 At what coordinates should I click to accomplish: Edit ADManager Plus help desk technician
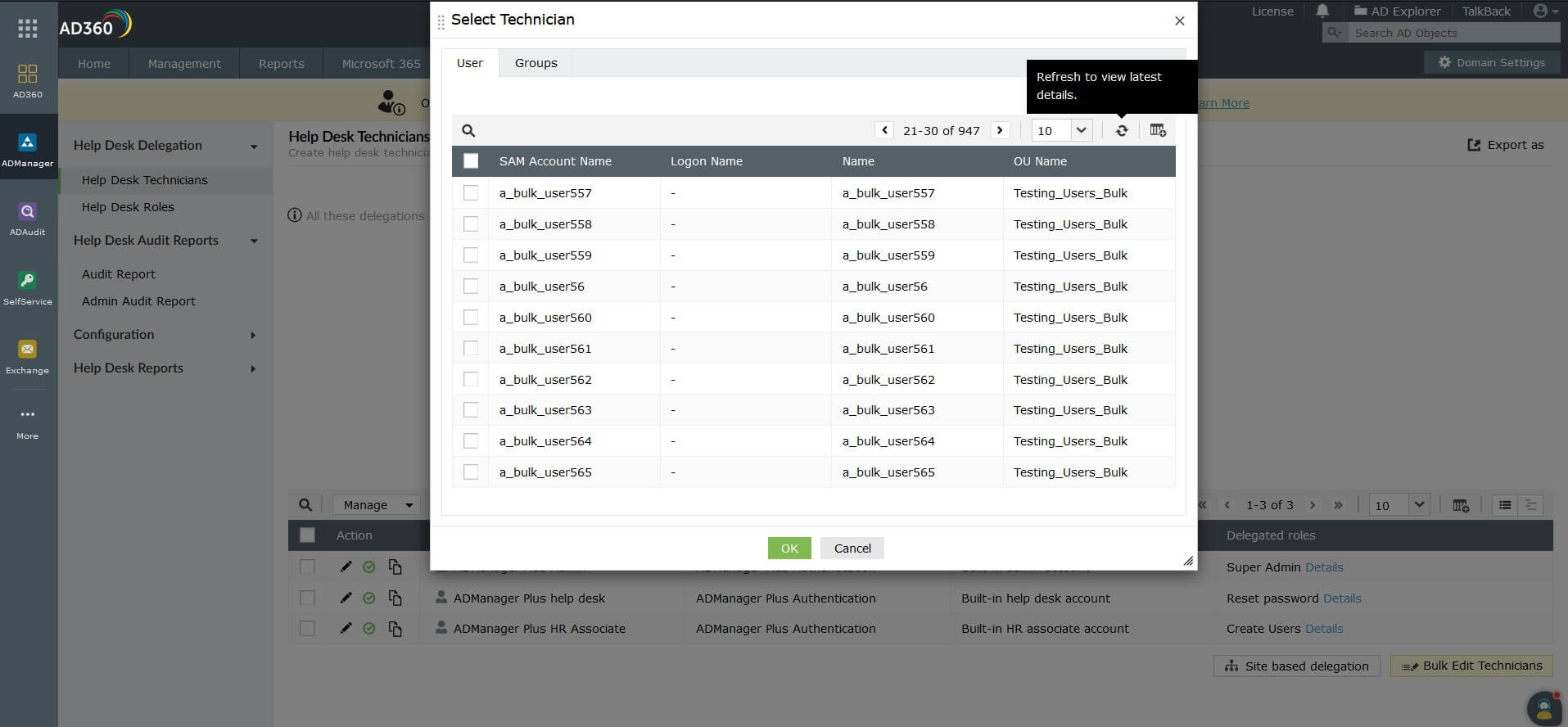[346, 598]
